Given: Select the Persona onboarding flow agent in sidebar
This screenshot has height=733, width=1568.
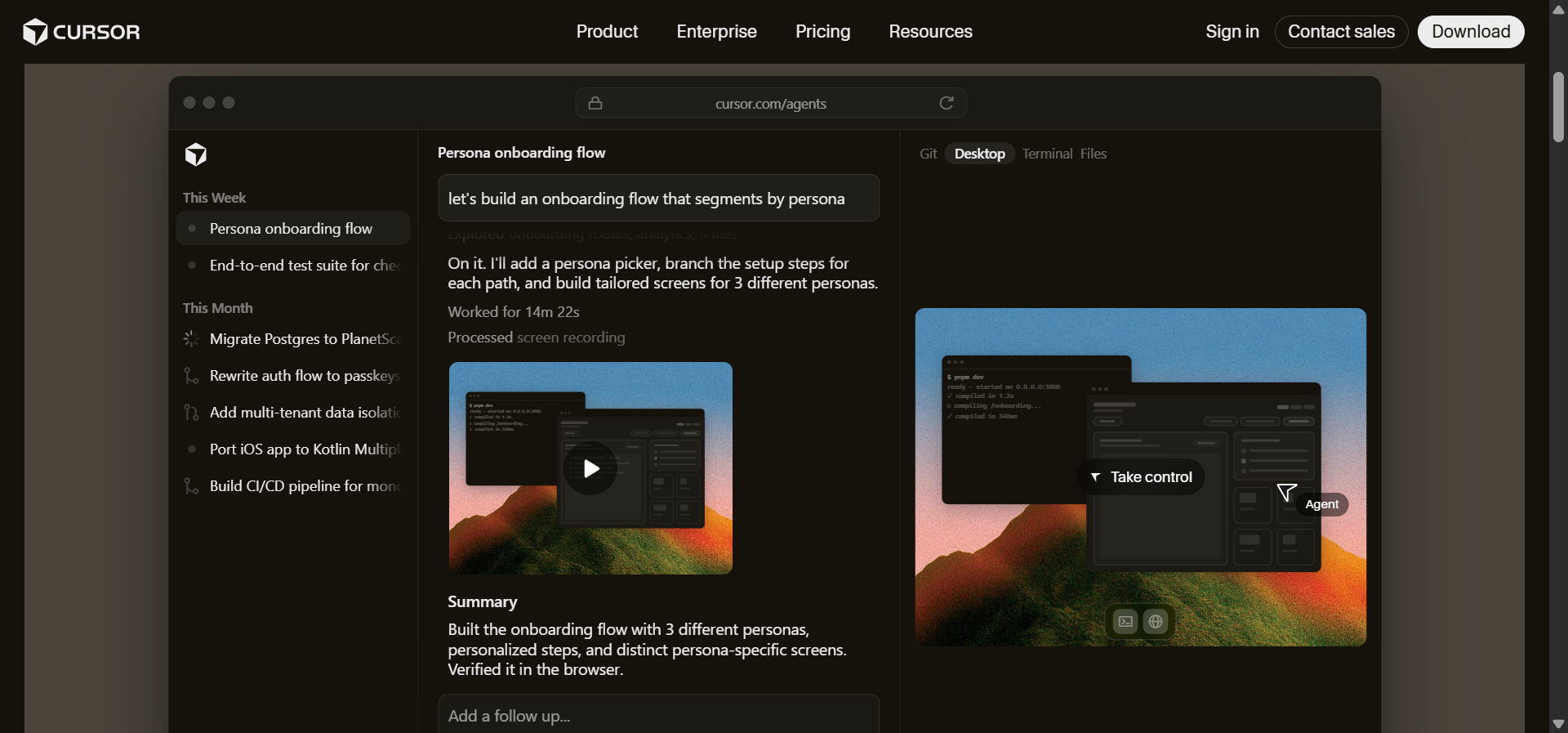Looking at the screenshot, I should coord(293,228).
